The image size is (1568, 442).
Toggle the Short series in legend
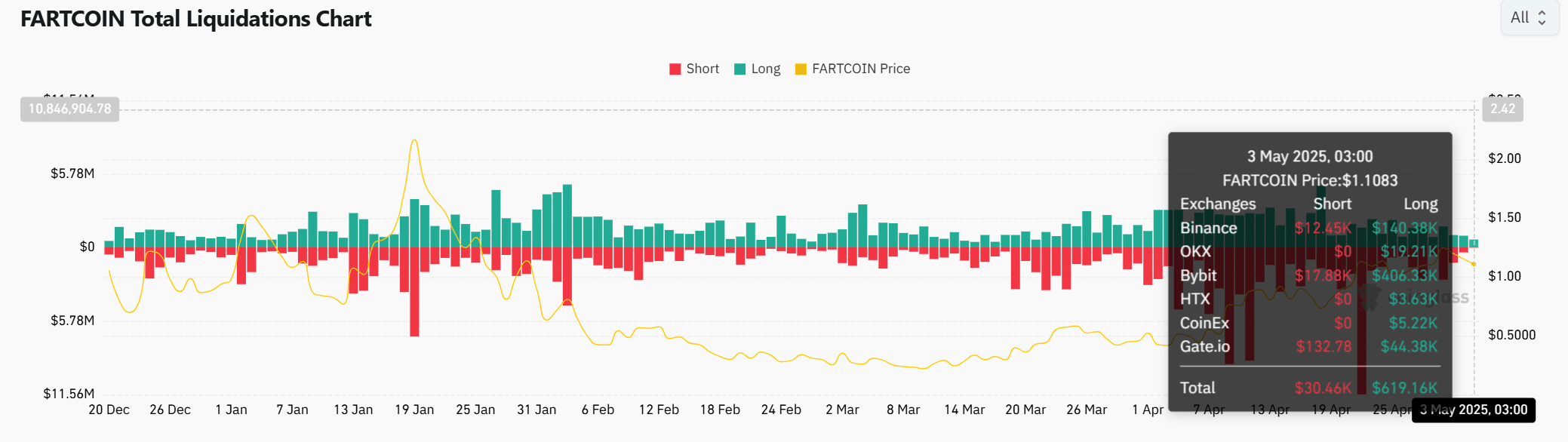point(694,69)
